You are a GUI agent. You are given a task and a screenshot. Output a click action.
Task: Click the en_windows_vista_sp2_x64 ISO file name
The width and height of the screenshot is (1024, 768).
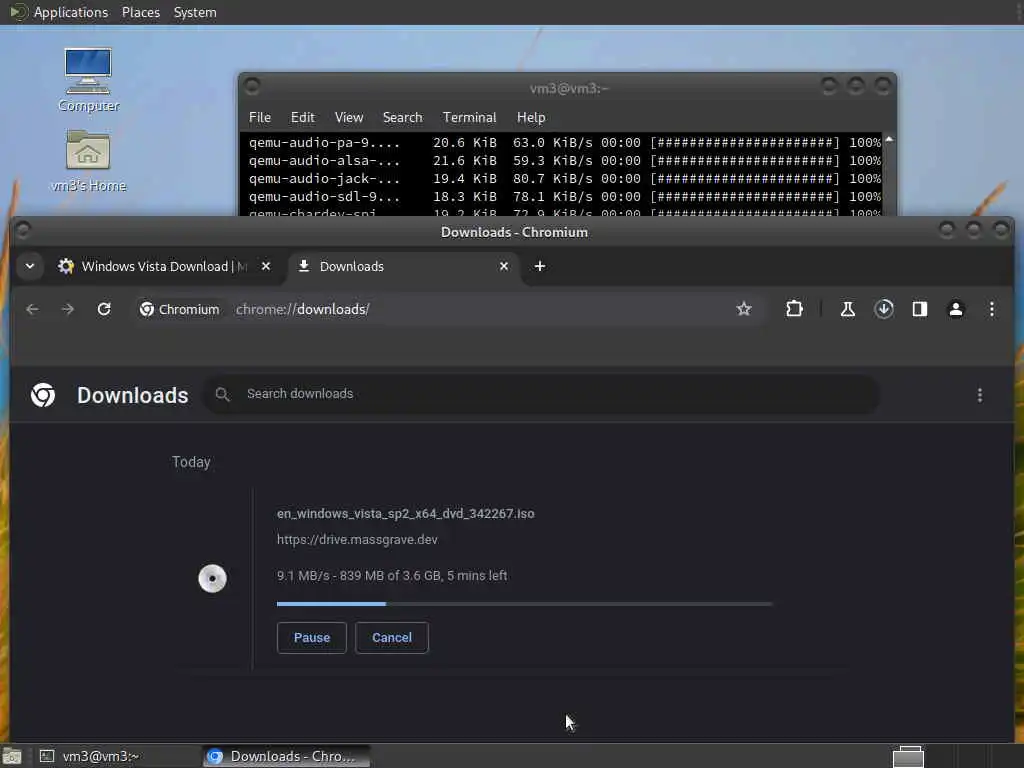point(406,513)
